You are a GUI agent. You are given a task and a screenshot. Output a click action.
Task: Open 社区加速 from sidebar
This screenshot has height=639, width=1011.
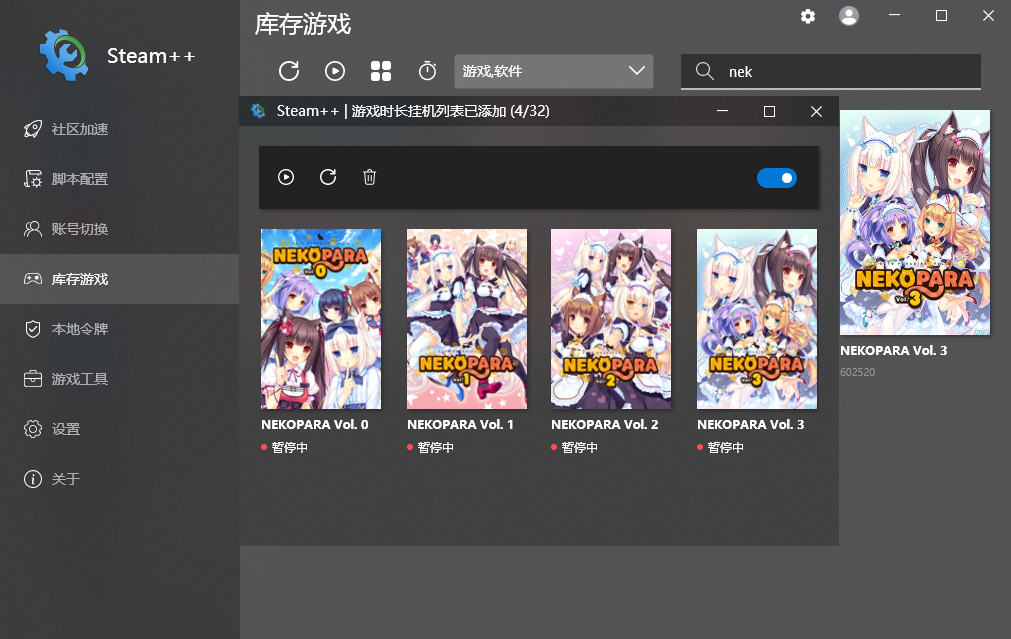coord(119,130)
